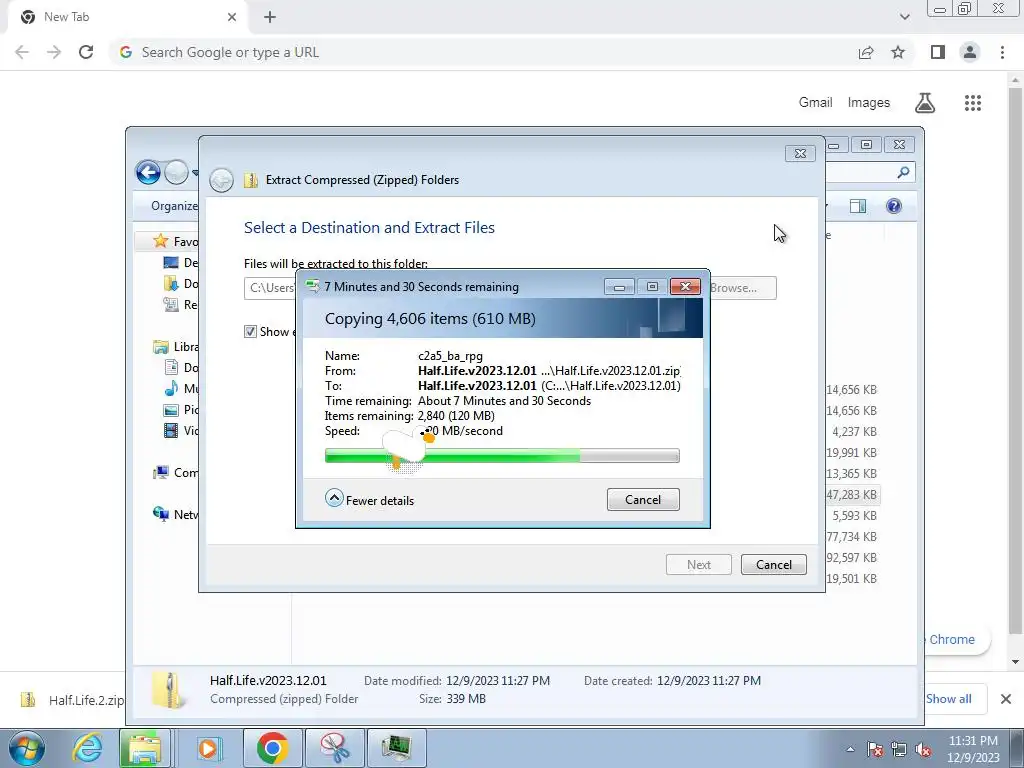The image size is (1024, 768).
Task: Open Google Images link
Action: click(869, 103)
